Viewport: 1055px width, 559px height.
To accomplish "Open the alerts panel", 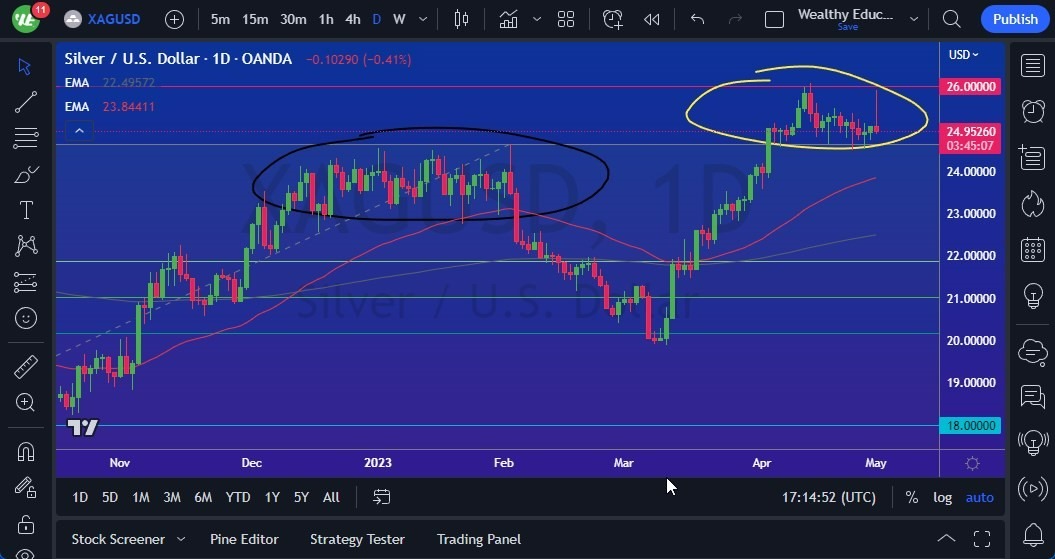I will click(x=1032, y=111).
